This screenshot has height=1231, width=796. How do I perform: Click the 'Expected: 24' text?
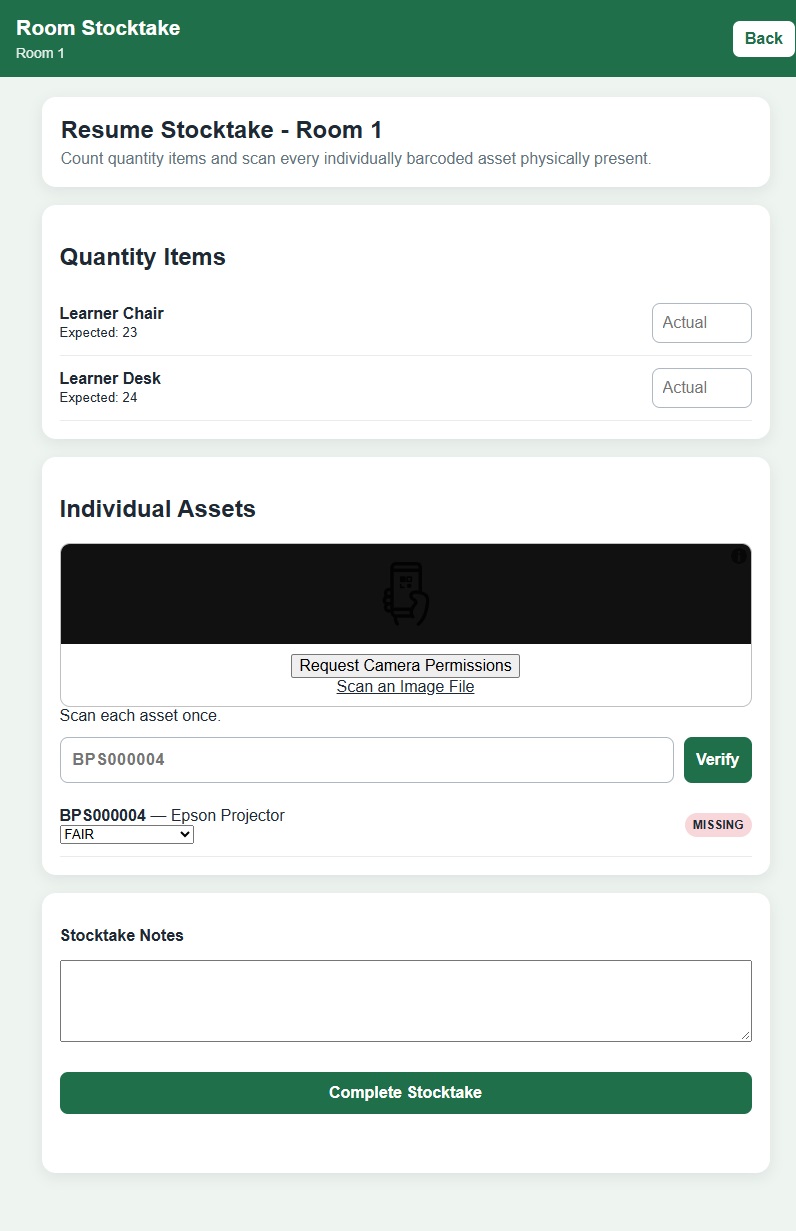point(98,398)
